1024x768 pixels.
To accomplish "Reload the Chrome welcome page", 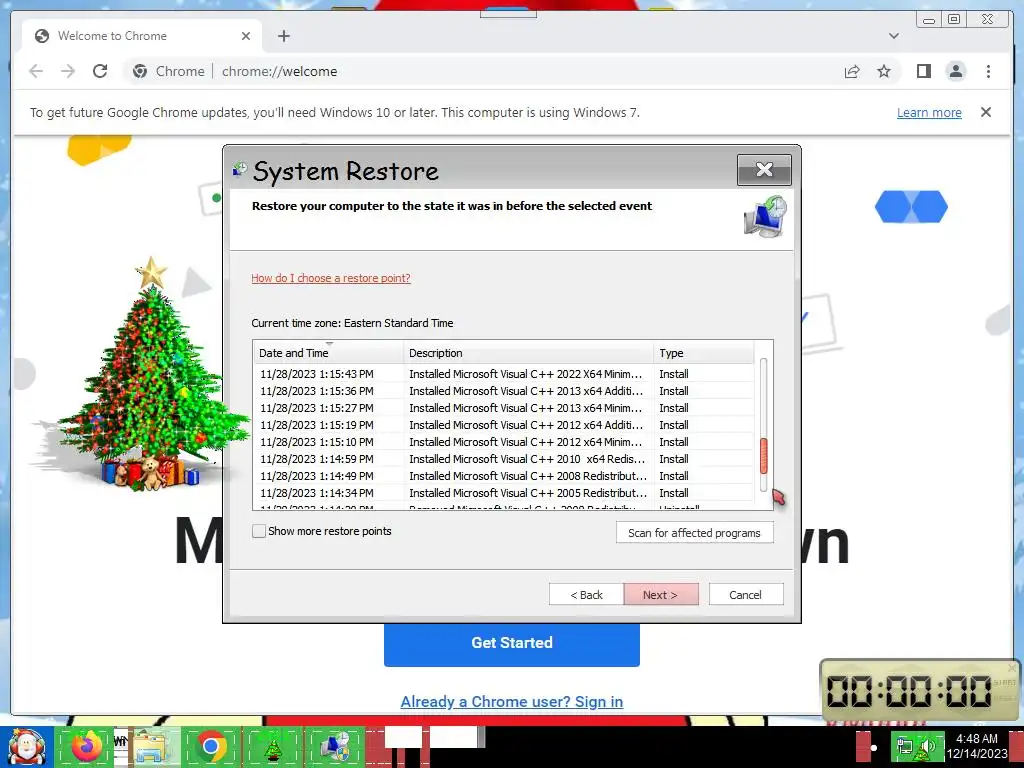I will click(100, 71).
